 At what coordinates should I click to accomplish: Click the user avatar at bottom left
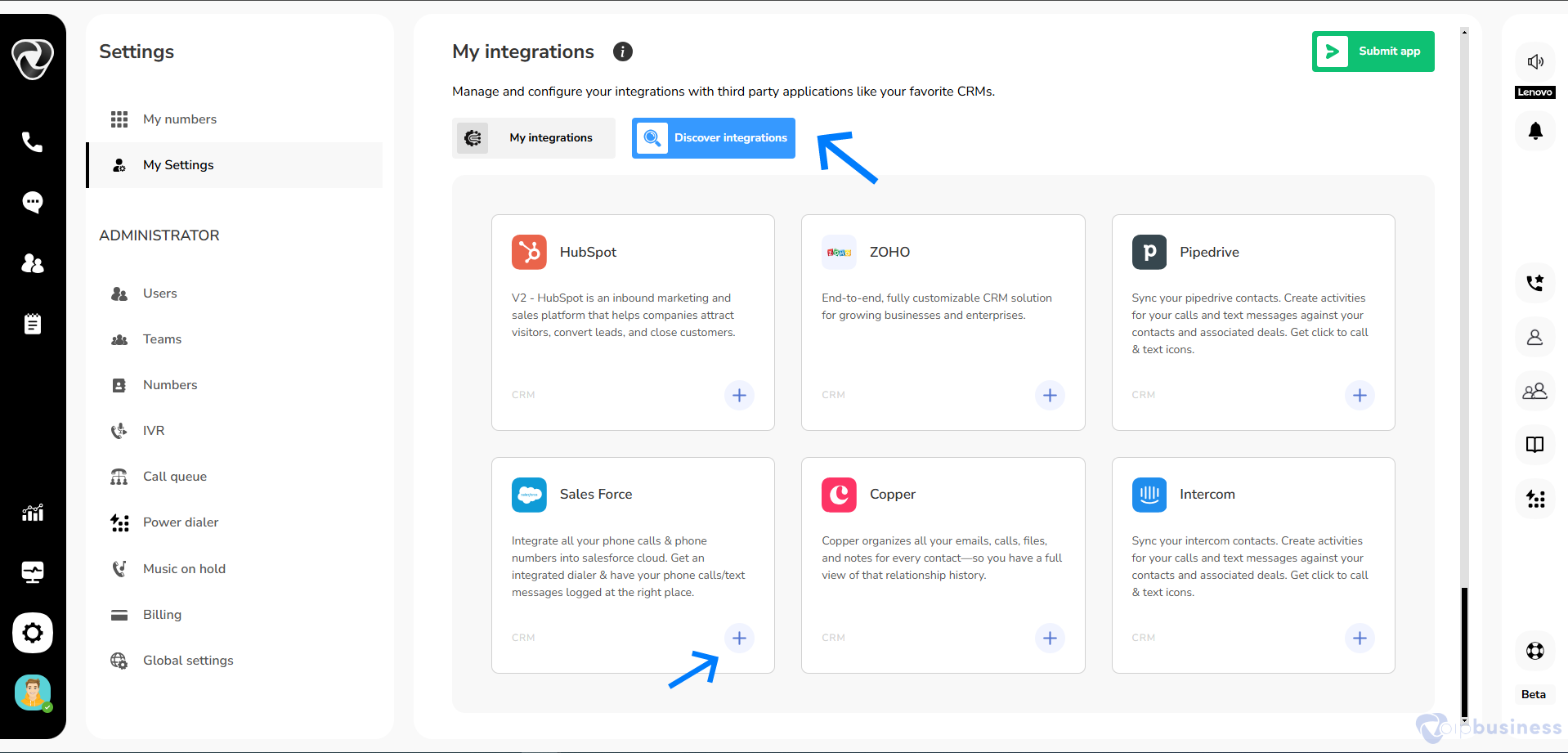33,692
